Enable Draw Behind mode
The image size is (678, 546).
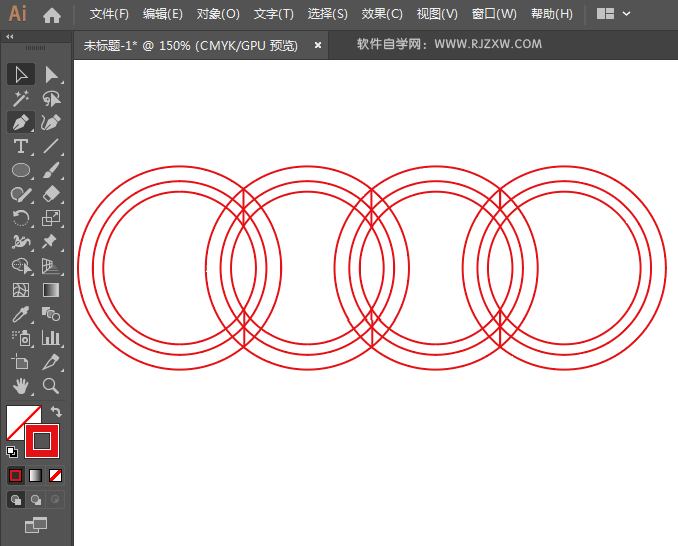pos(36,500)
